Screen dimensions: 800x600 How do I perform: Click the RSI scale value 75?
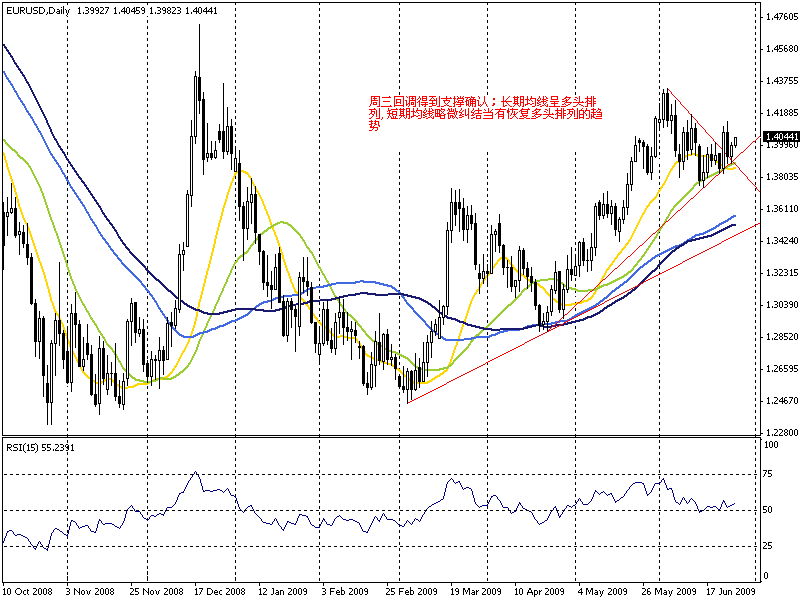(768, 474)
